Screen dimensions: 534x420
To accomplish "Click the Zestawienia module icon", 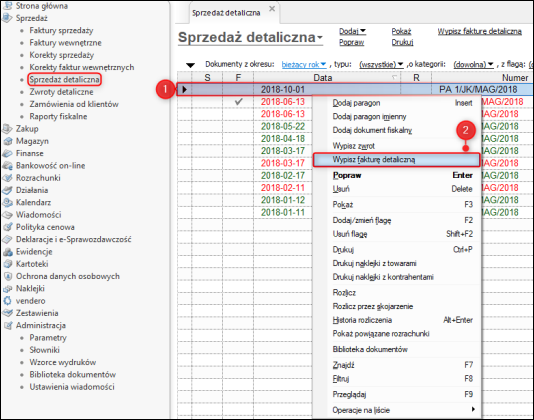I will 7,313.
